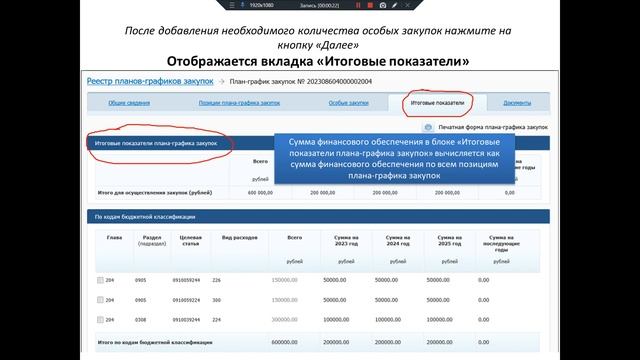Click plan number text 202308604000002004
Image resolution: width=640 pixels, height=360 pixels.
(339, 82)
